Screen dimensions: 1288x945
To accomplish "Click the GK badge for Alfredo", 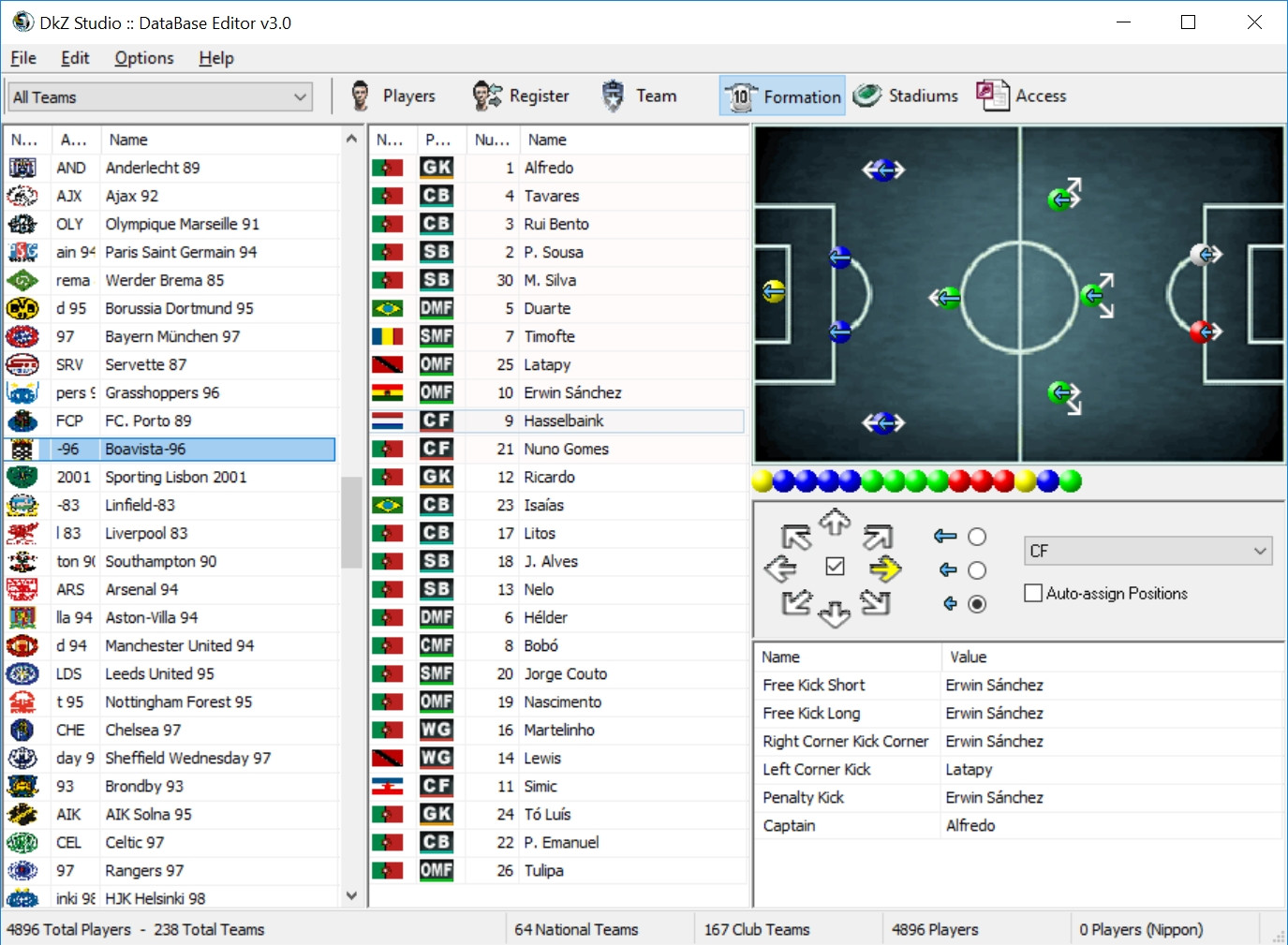I will (x=437, y=168).
